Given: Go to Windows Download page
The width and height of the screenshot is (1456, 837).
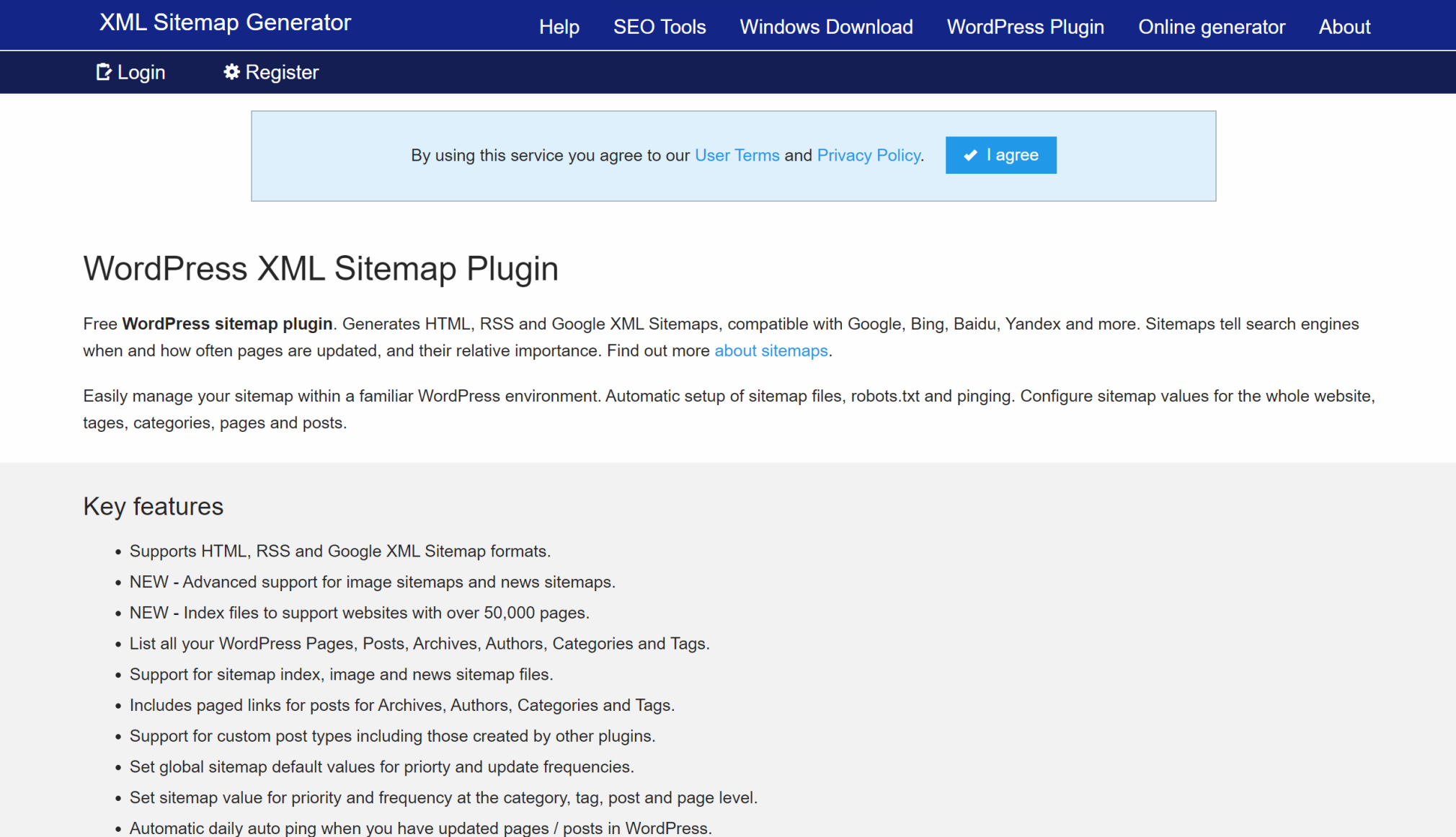Looking at the screenshot, I should pos(826,27).
